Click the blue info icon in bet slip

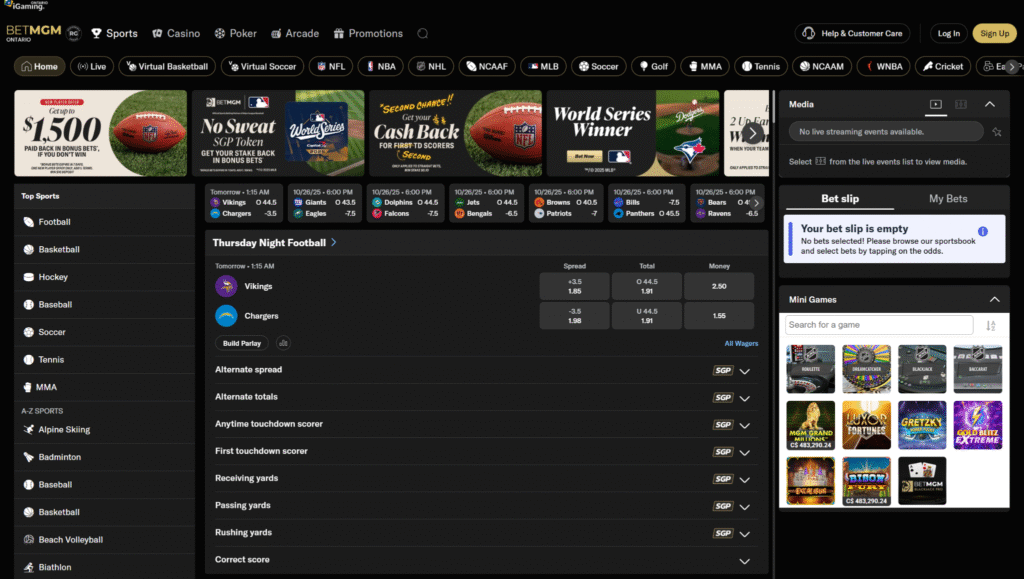(x=983, y=231)
